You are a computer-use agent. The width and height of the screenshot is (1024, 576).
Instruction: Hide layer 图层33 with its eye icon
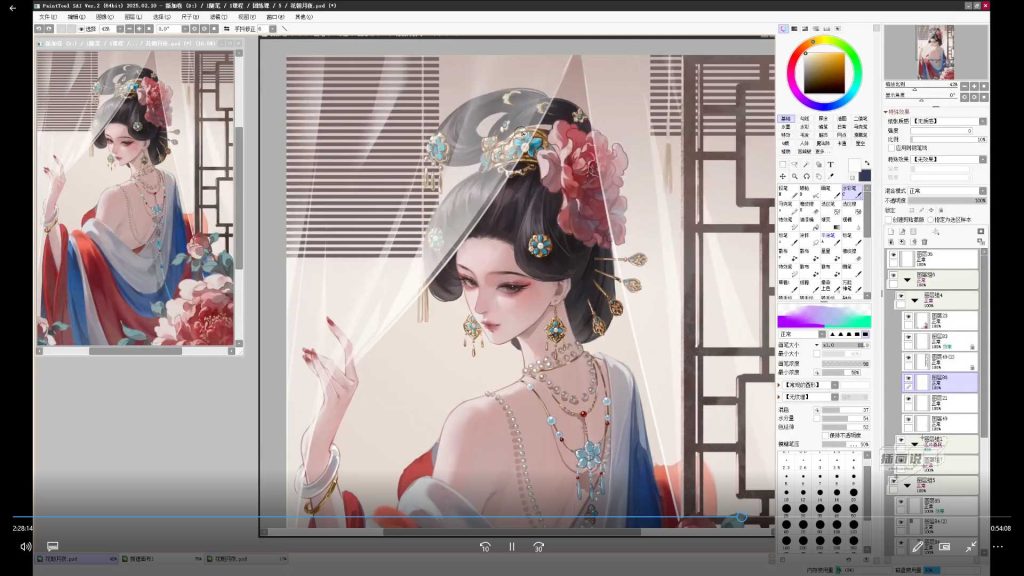coord(908,338)
